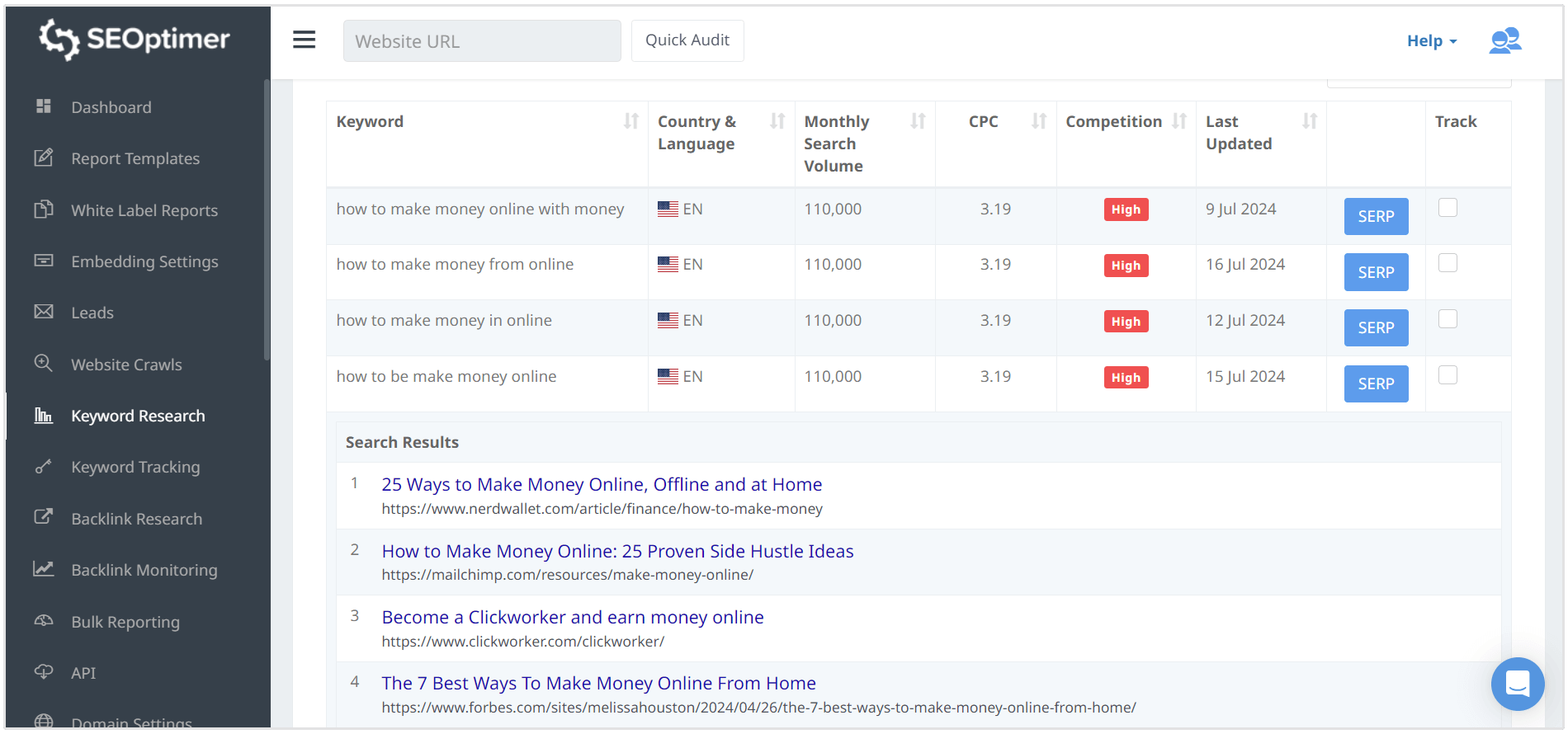Check Track box for 'how to make money in online'
The width and height of the screenshot is (1568, 734).
[x=1448, y=319]
